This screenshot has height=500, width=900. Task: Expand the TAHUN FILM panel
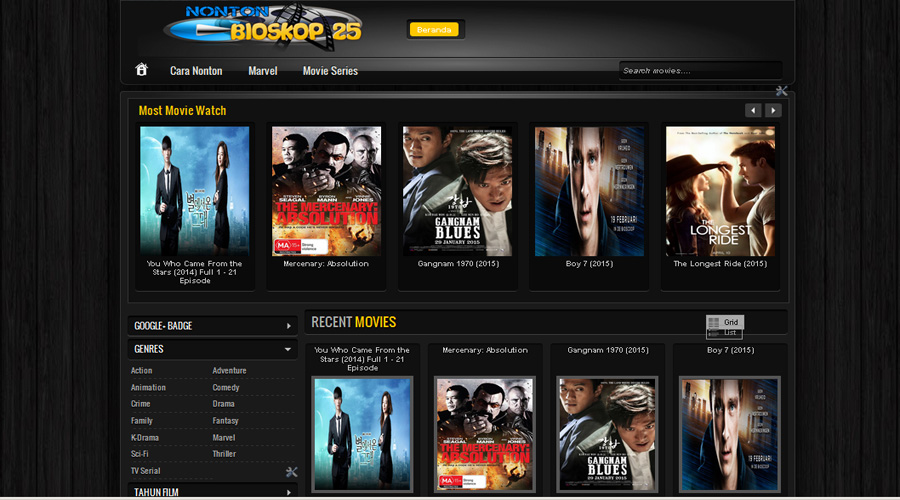(x=212, y=492)
